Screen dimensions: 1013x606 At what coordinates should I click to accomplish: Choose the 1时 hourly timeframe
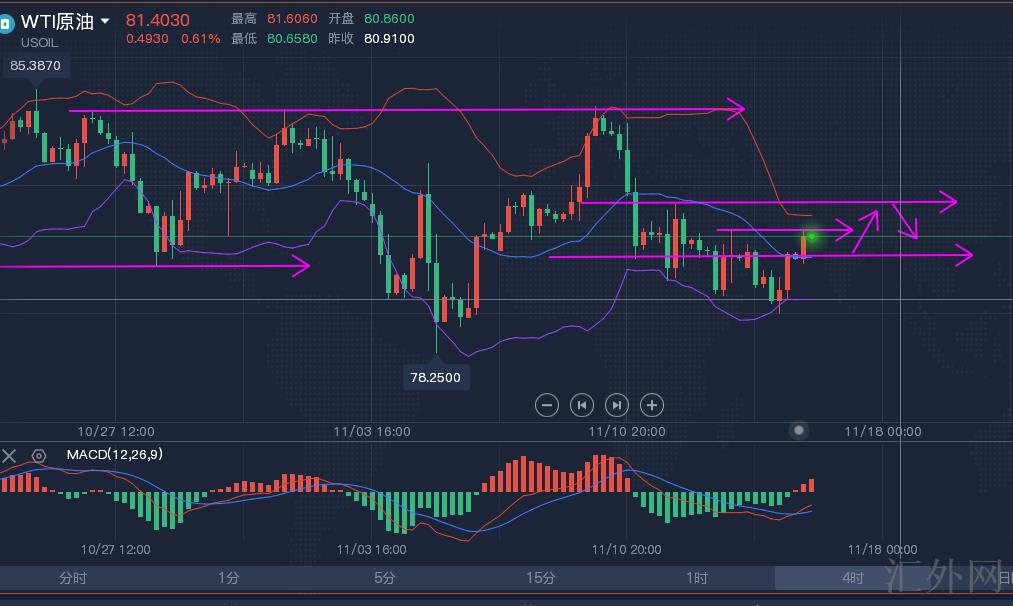pyautogui.click(x=697, y=578)
